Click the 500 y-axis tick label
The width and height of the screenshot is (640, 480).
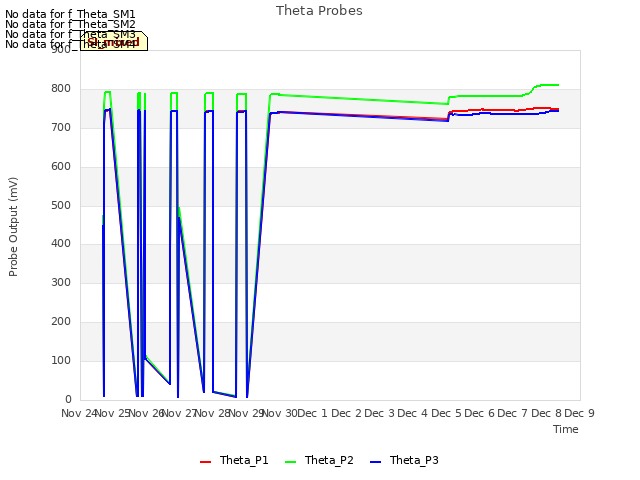(61, 205)
